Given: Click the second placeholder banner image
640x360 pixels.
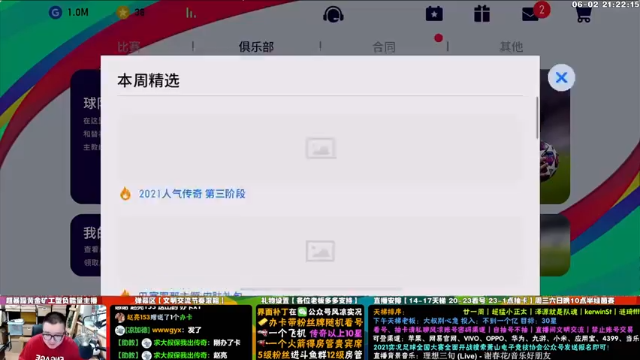Looking at the screenshot, I should (x=320, y=251).
